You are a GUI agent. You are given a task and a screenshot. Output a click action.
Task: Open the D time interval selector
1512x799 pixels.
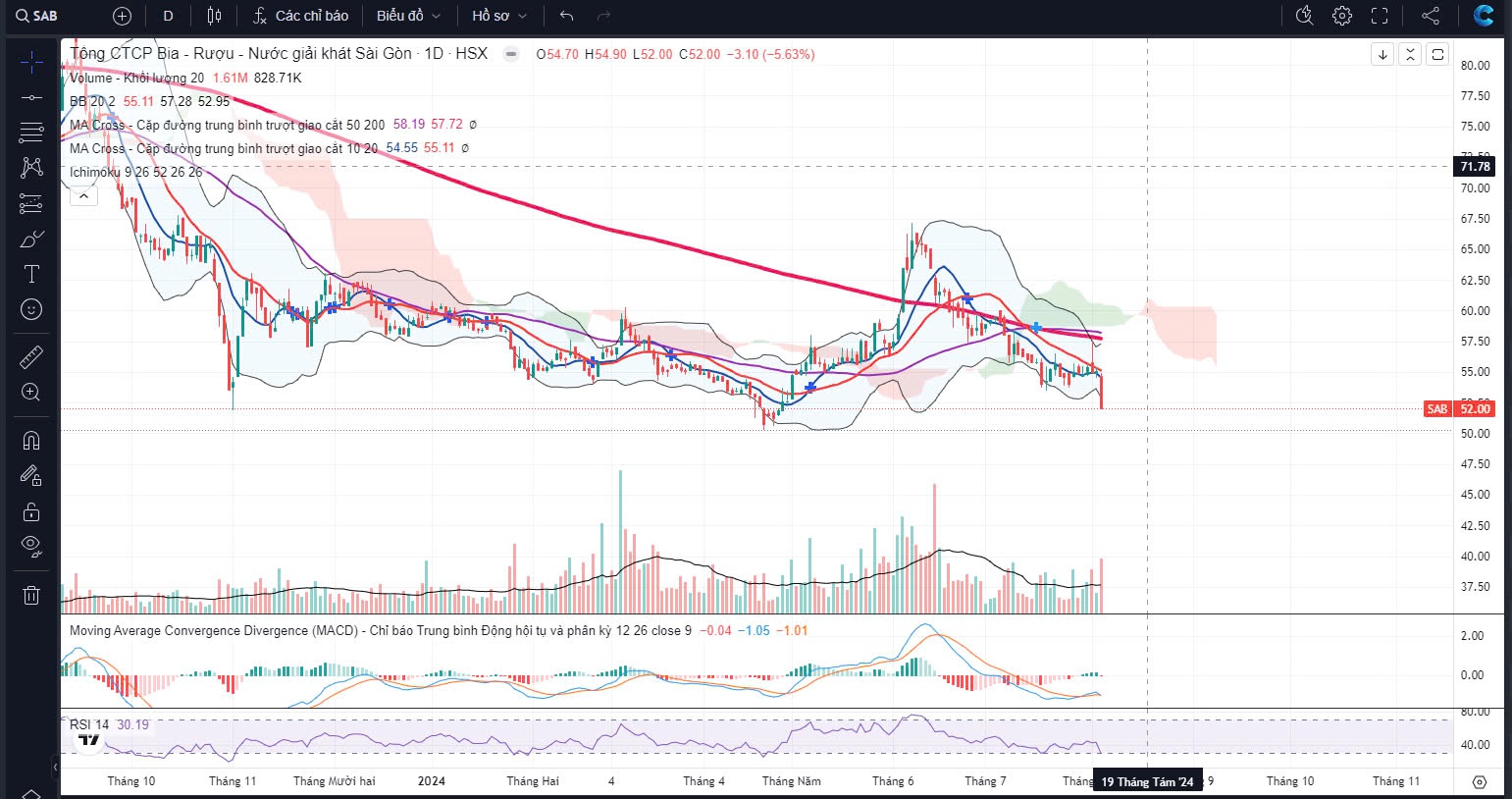coord(168,16)
